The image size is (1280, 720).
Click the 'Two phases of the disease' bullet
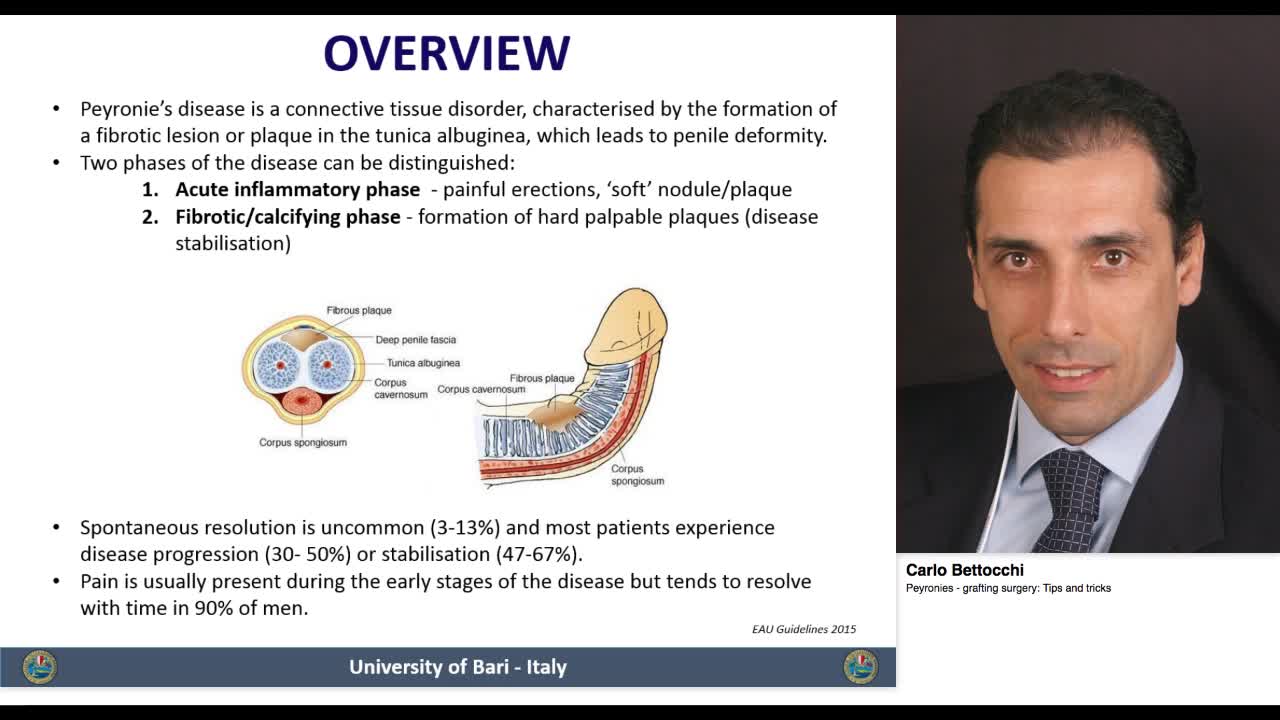tap(297, 163)
